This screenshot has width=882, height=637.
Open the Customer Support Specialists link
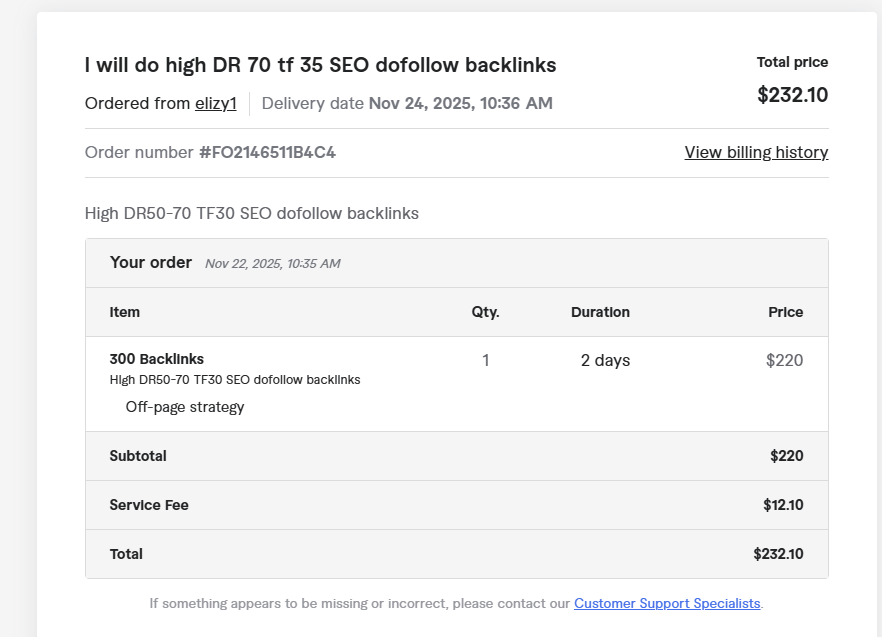click(667, 603)
